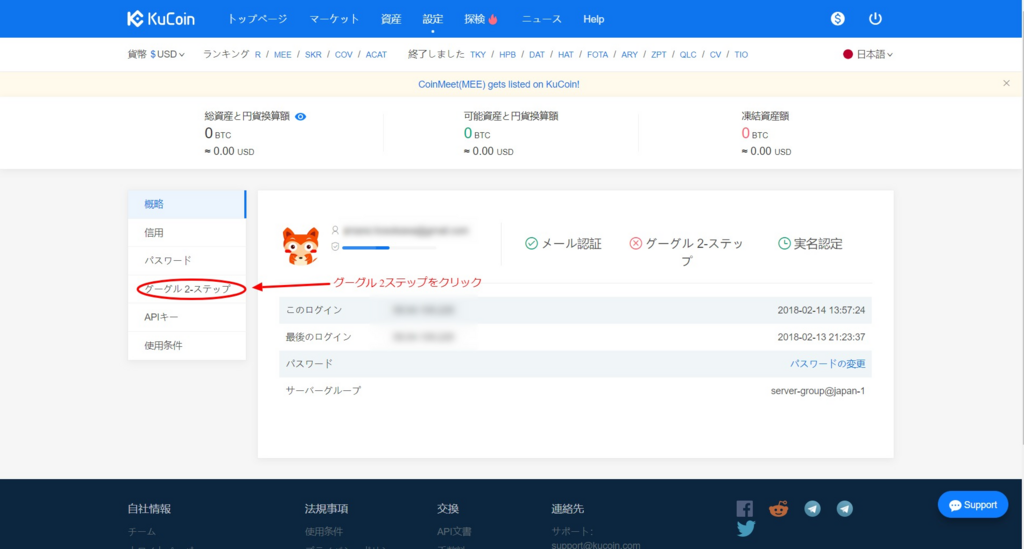Click the first Telegram icon in footer
Viewport: 1024px width, 549px height.
coord(812,508)
